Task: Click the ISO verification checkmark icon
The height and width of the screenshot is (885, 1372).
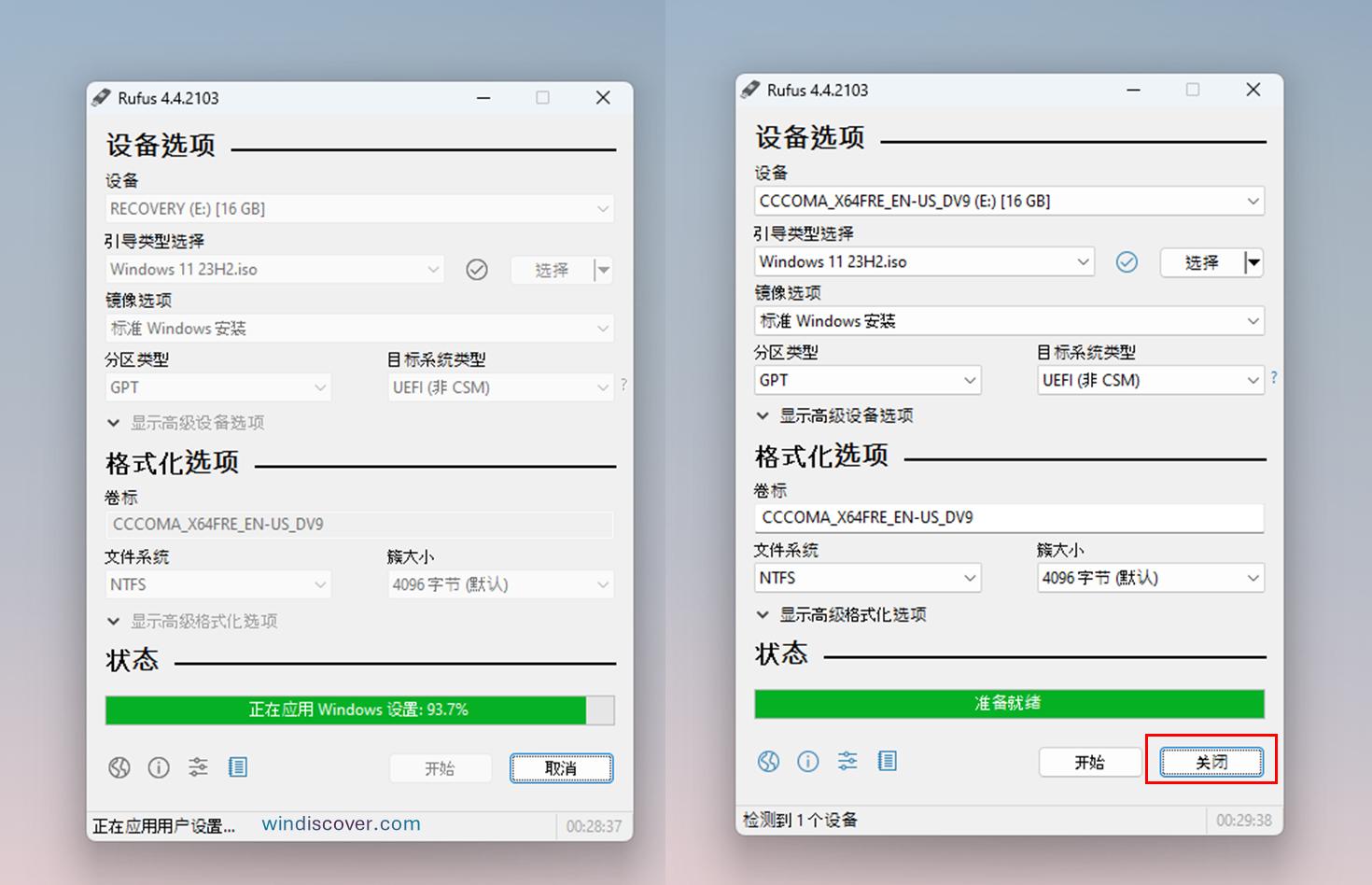Action: (x=476, y=269)
